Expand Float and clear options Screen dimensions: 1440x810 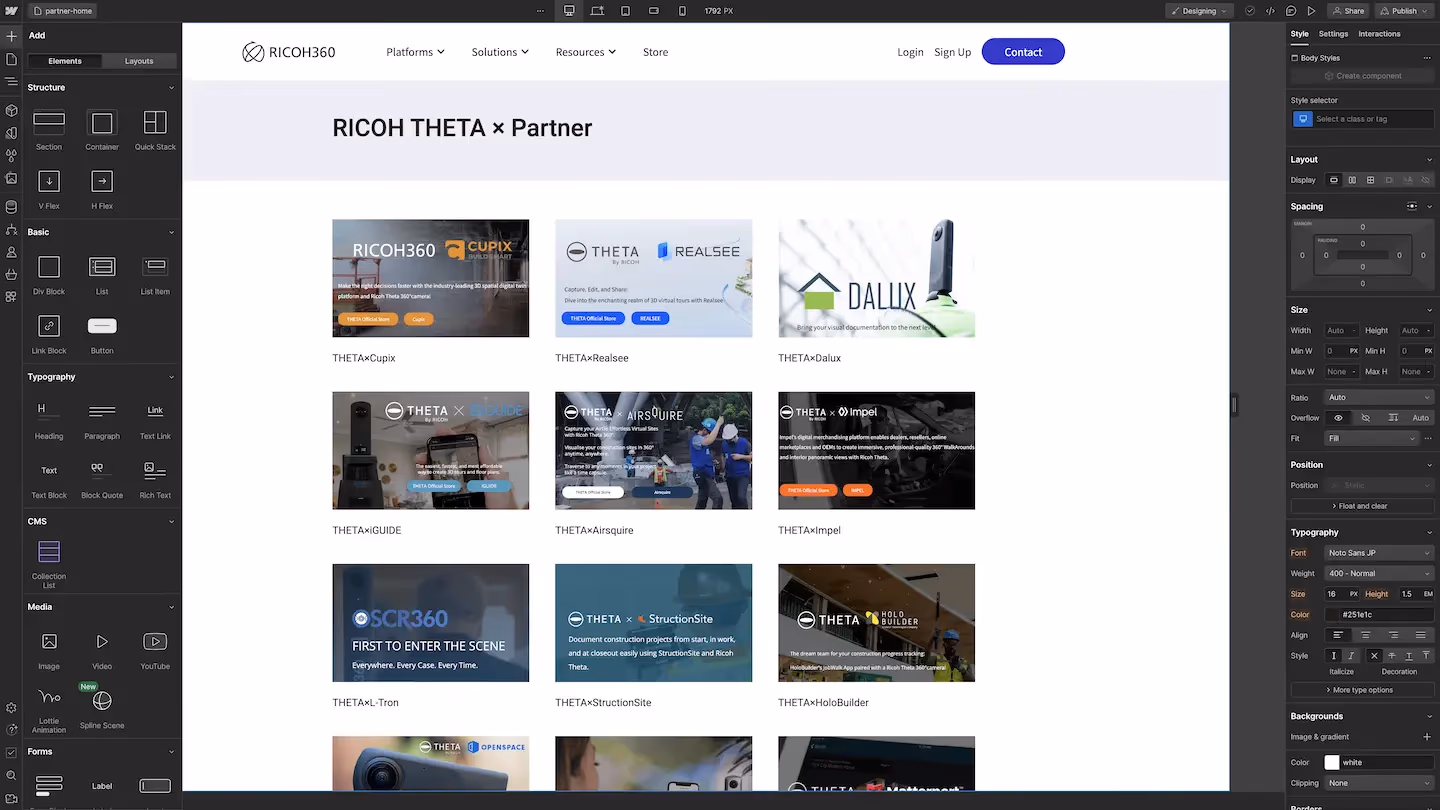pyautogui.click(x=1362, y=506)
